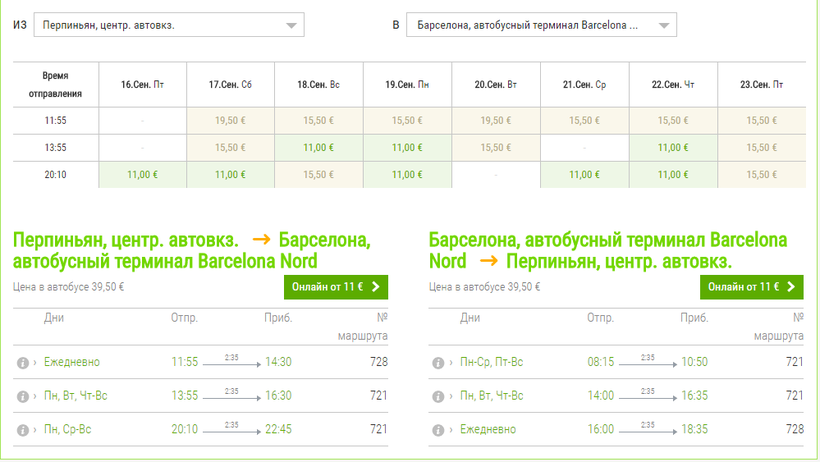Image resolution: width=820 pixels, height=462 pixels.
Task: Click the 19.Сен Пн column header
Action: click(407, 85)
